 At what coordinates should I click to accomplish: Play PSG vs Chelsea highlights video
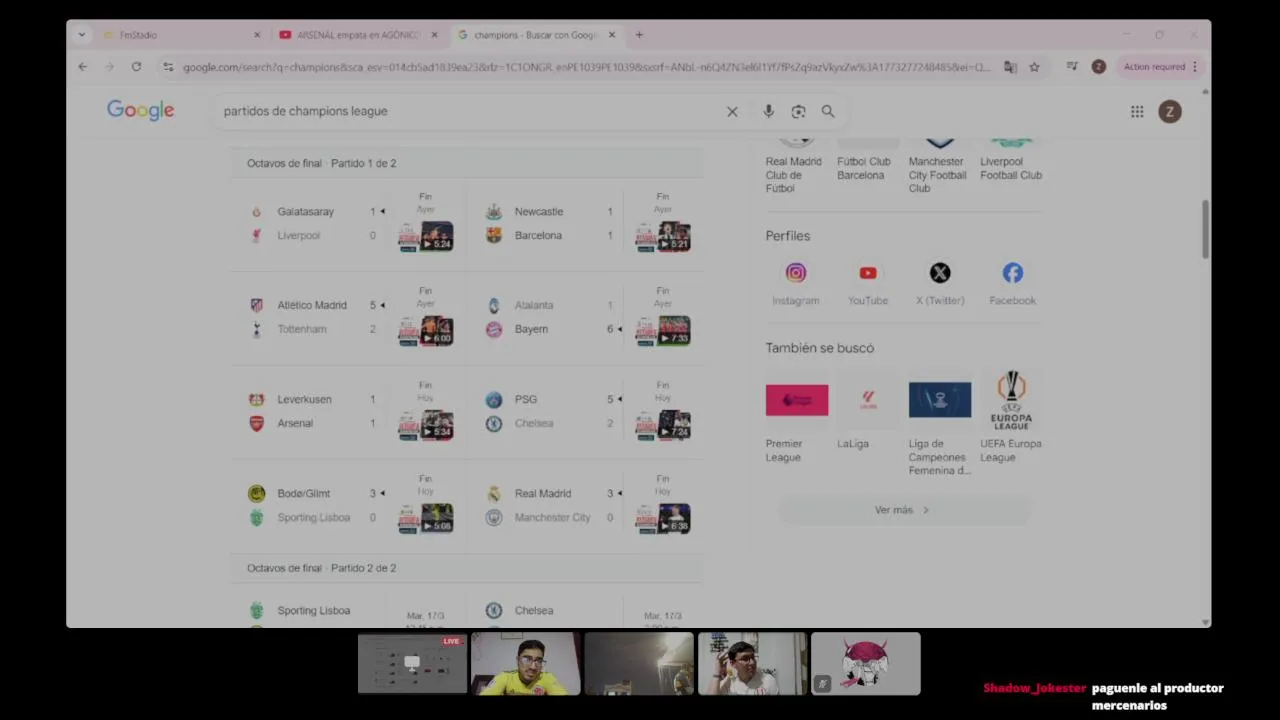pos(663,425)
